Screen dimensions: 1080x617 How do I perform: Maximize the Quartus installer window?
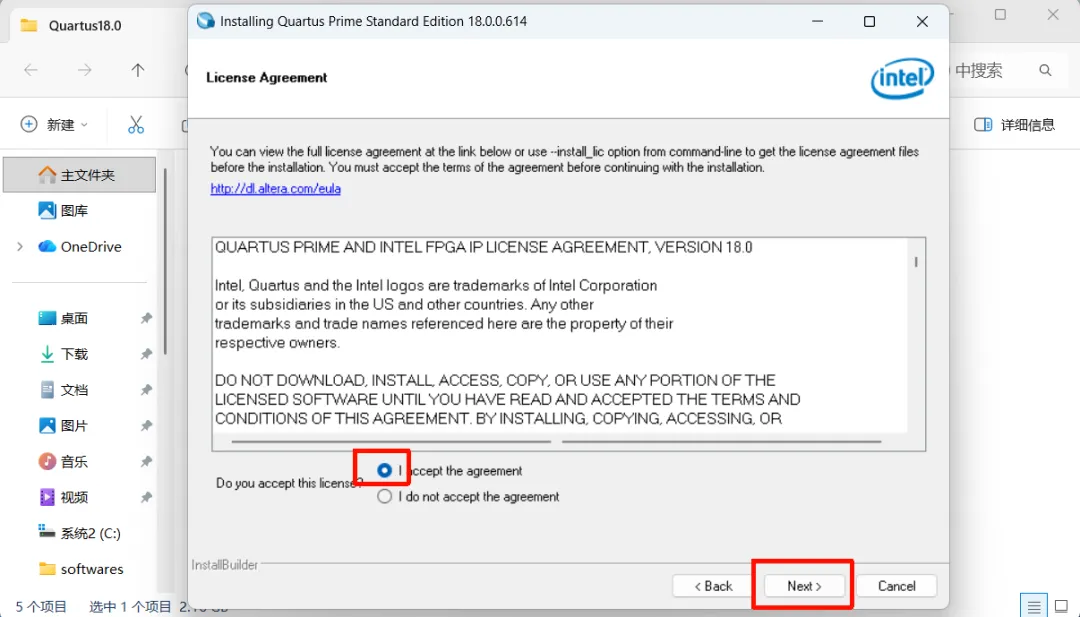[869, 21]
